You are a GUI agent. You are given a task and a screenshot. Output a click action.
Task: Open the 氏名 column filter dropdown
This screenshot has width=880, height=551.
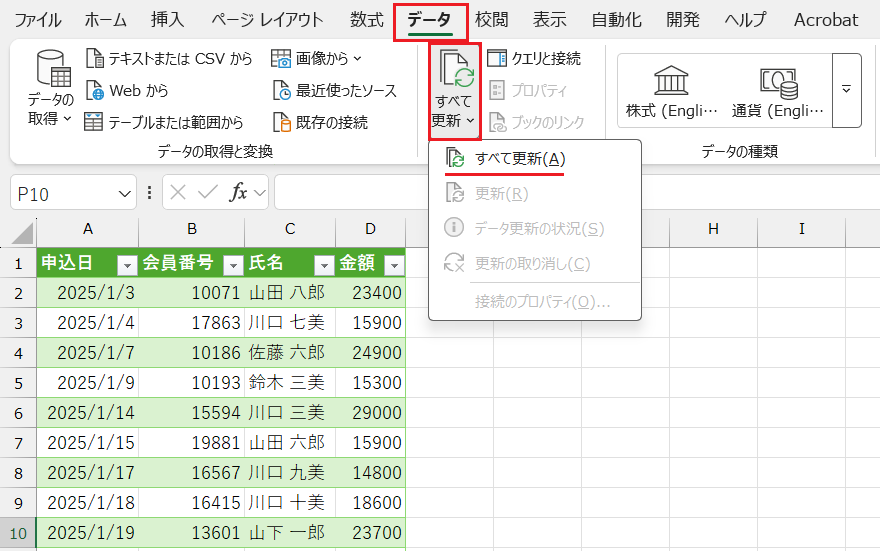pos(324,265)
